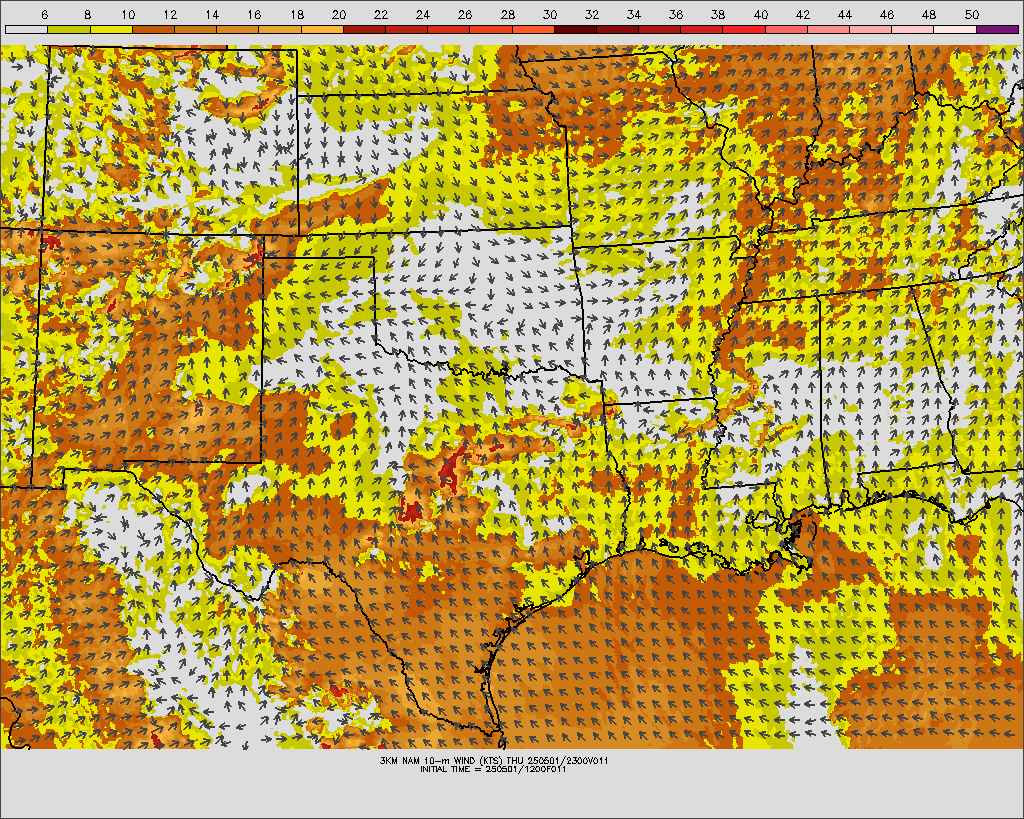
Task: Choose the legend swatch between 34 and 36
Action: point(660,29)
